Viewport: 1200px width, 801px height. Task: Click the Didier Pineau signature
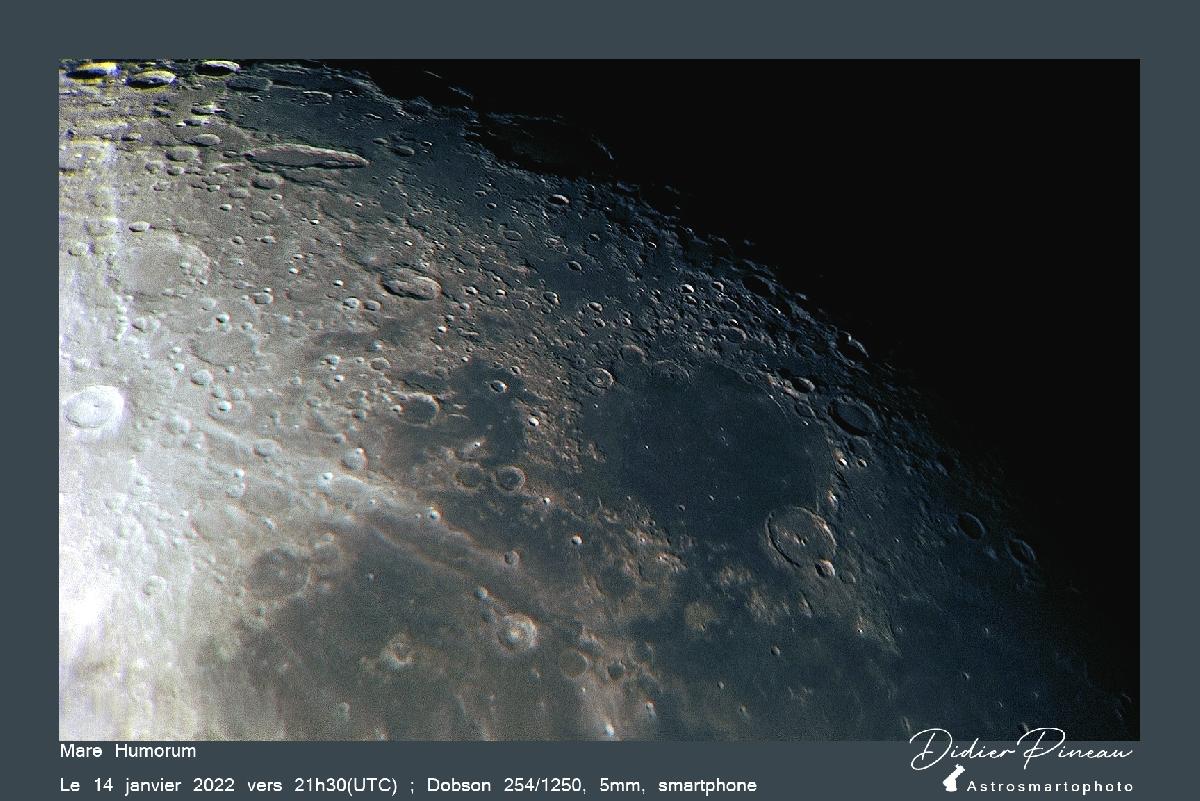(1021, 750)
